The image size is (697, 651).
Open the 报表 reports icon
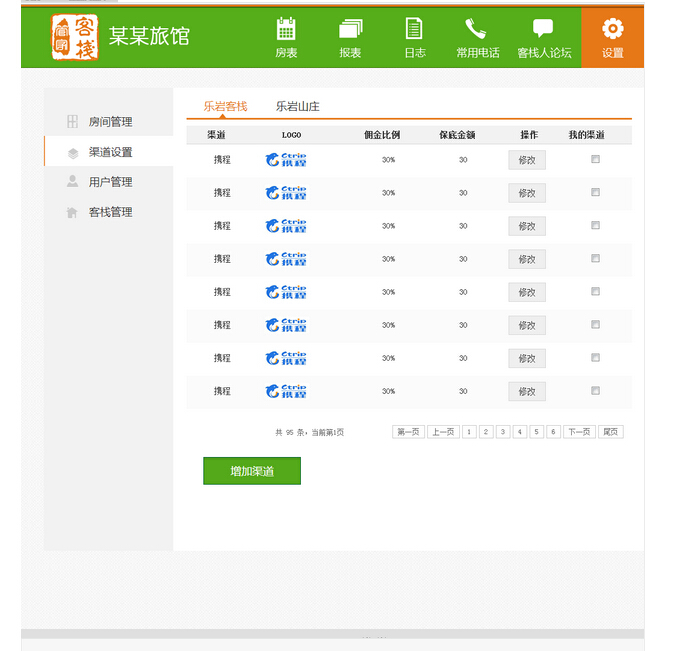[x=350, y=29]
